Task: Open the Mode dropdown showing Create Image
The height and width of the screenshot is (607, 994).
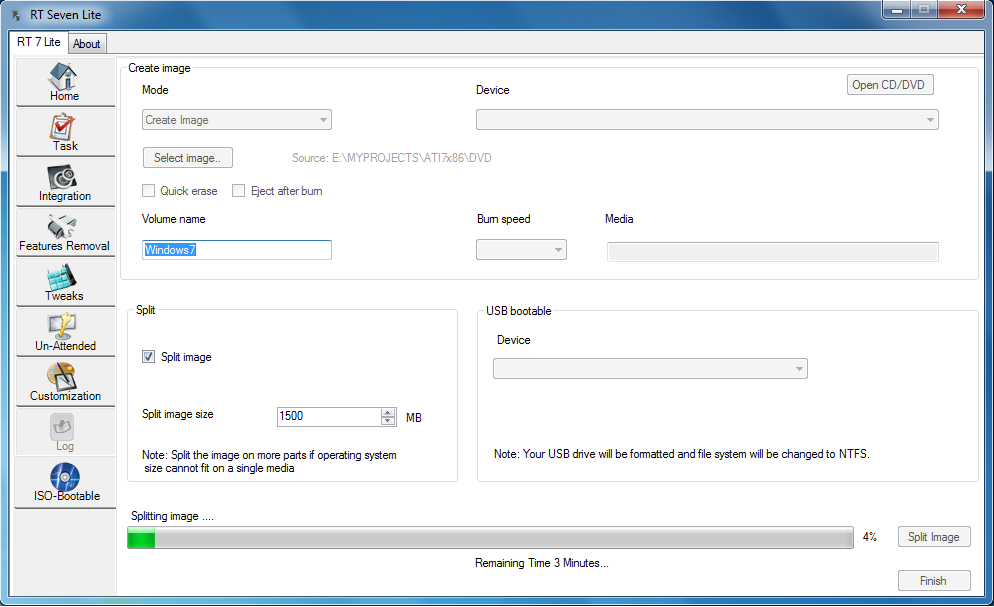Action: (x=236, y=120)
